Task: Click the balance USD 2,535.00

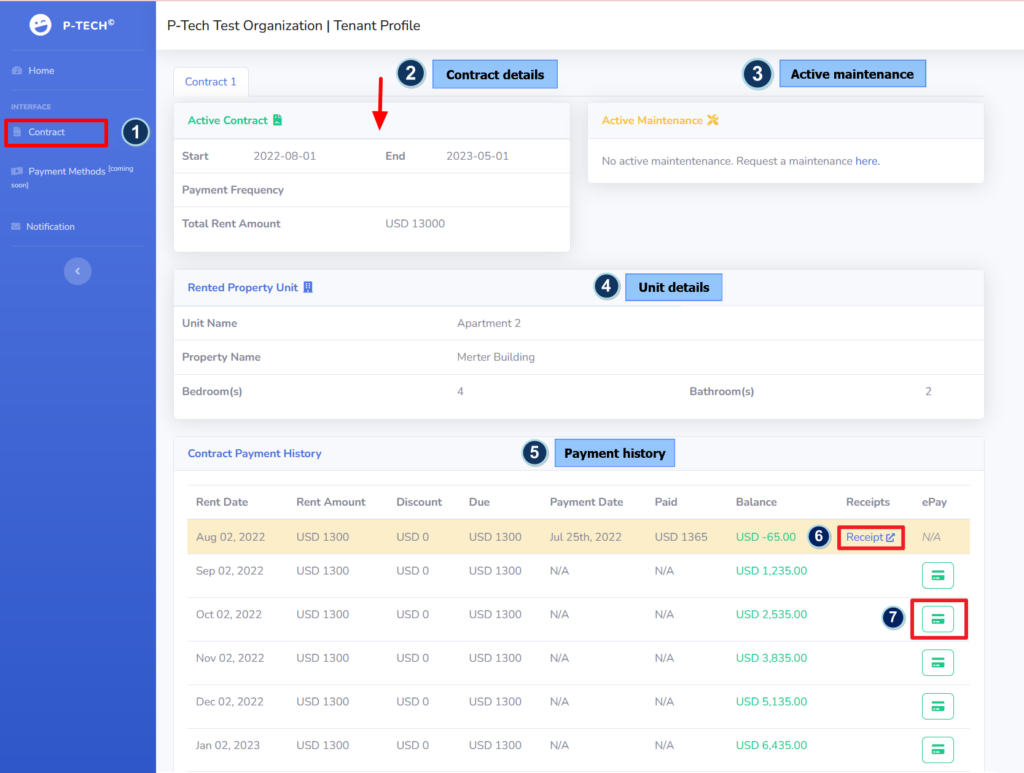Action: pyautogui.click(x=771, y=614)
